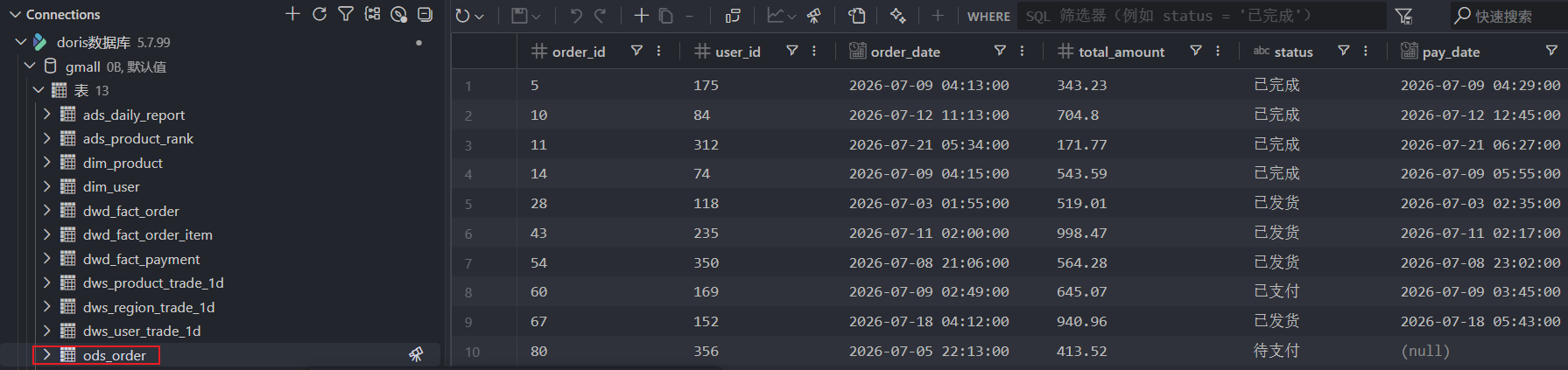1568x370 pixels.
Task: Collapse all nodes in Connections panel
Action: click(425, 14)
